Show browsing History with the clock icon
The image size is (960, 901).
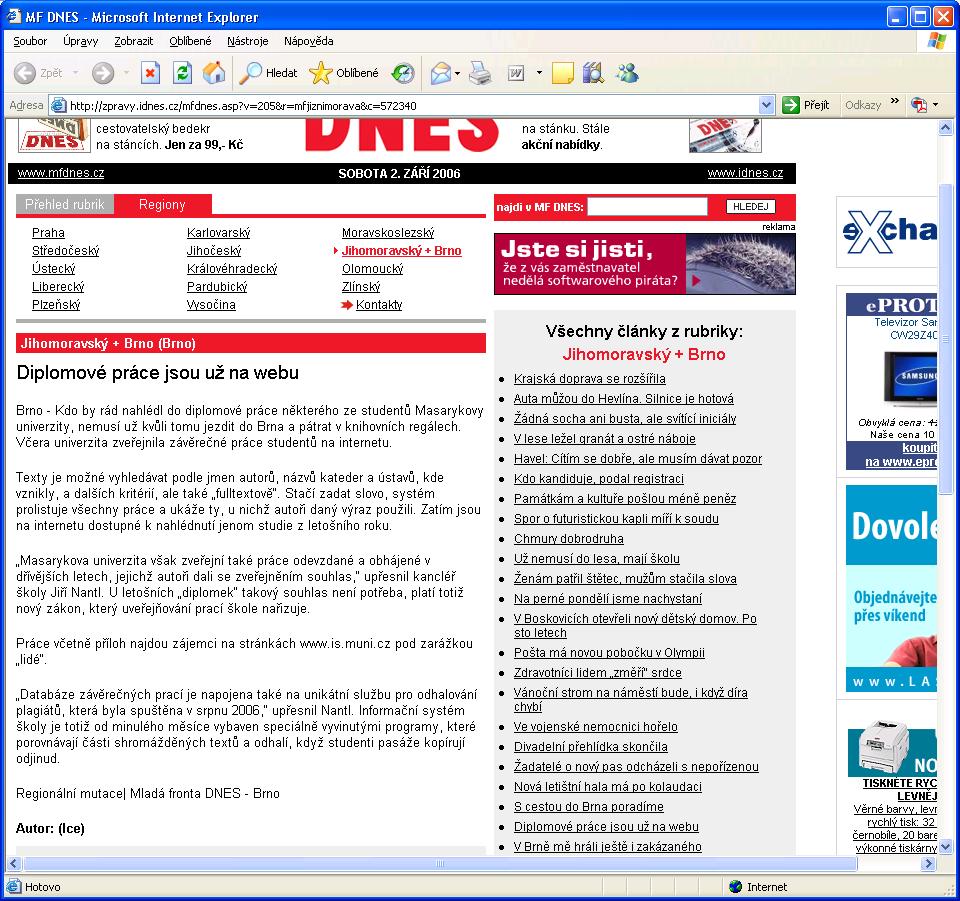click(403, 73)
